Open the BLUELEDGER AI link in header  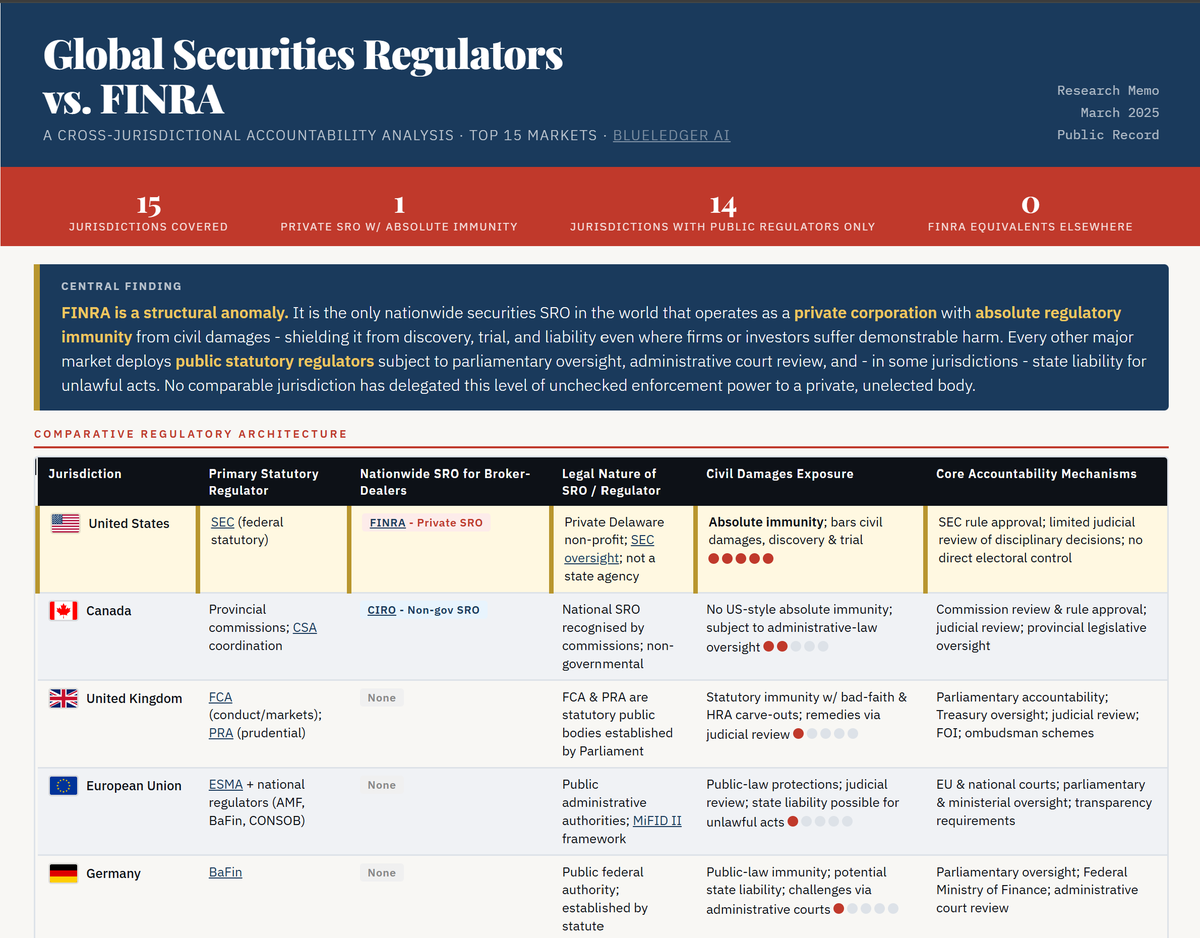(671, 135)
